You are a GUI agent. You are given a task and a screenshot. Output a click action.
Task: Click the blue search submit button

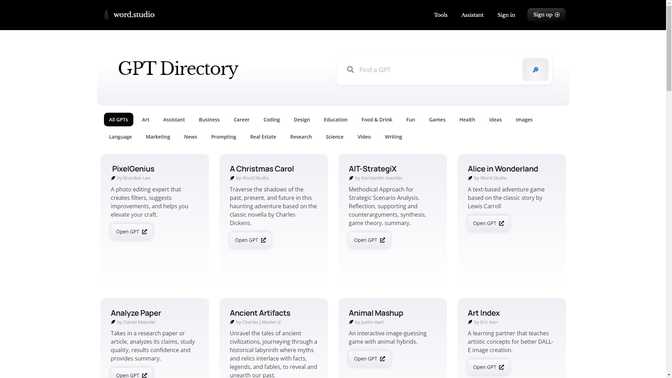click(535, 69)
